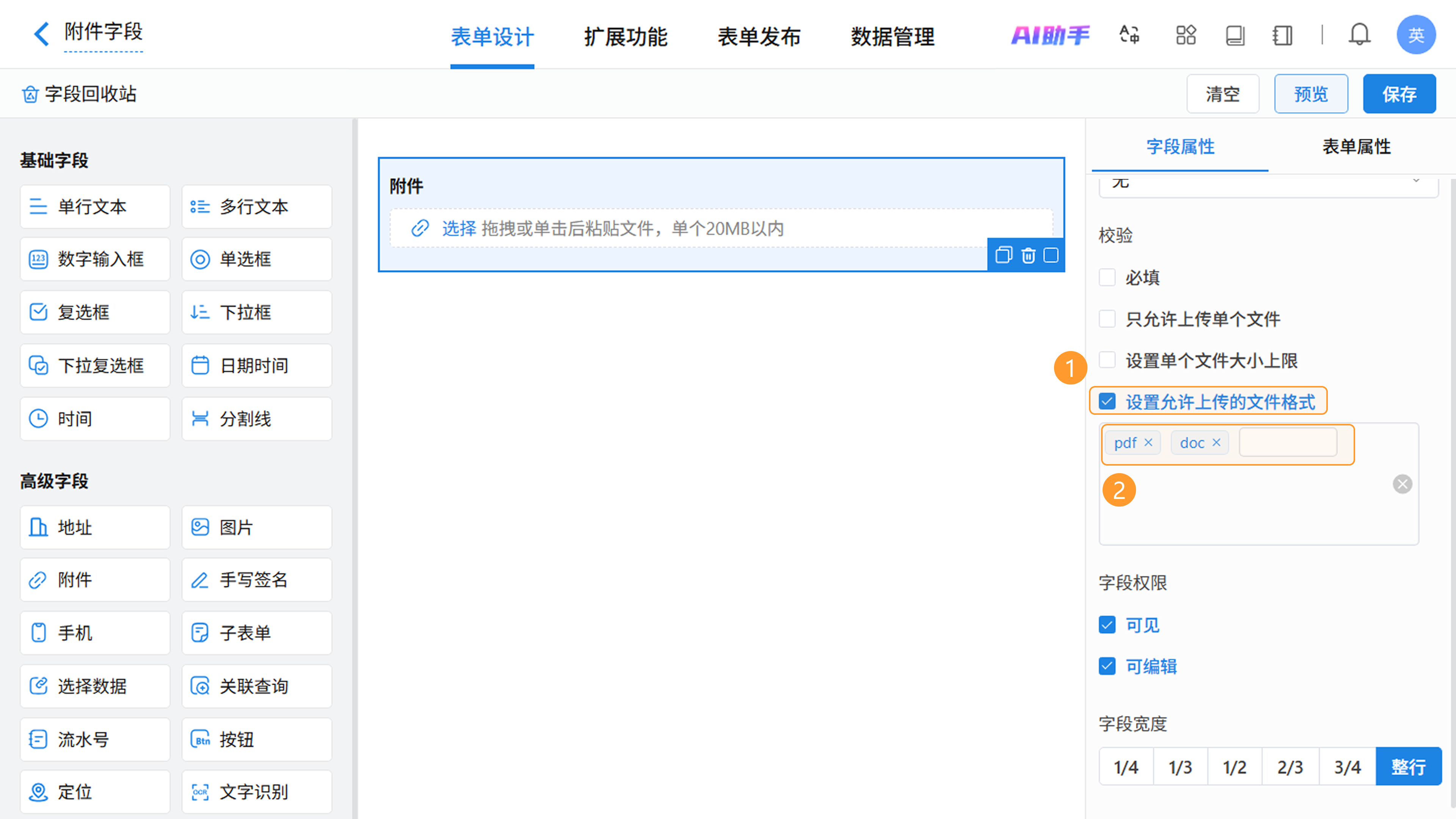Click the 预览 preview button
The width and height of the screenshot is (1456, 819).
1310,94
